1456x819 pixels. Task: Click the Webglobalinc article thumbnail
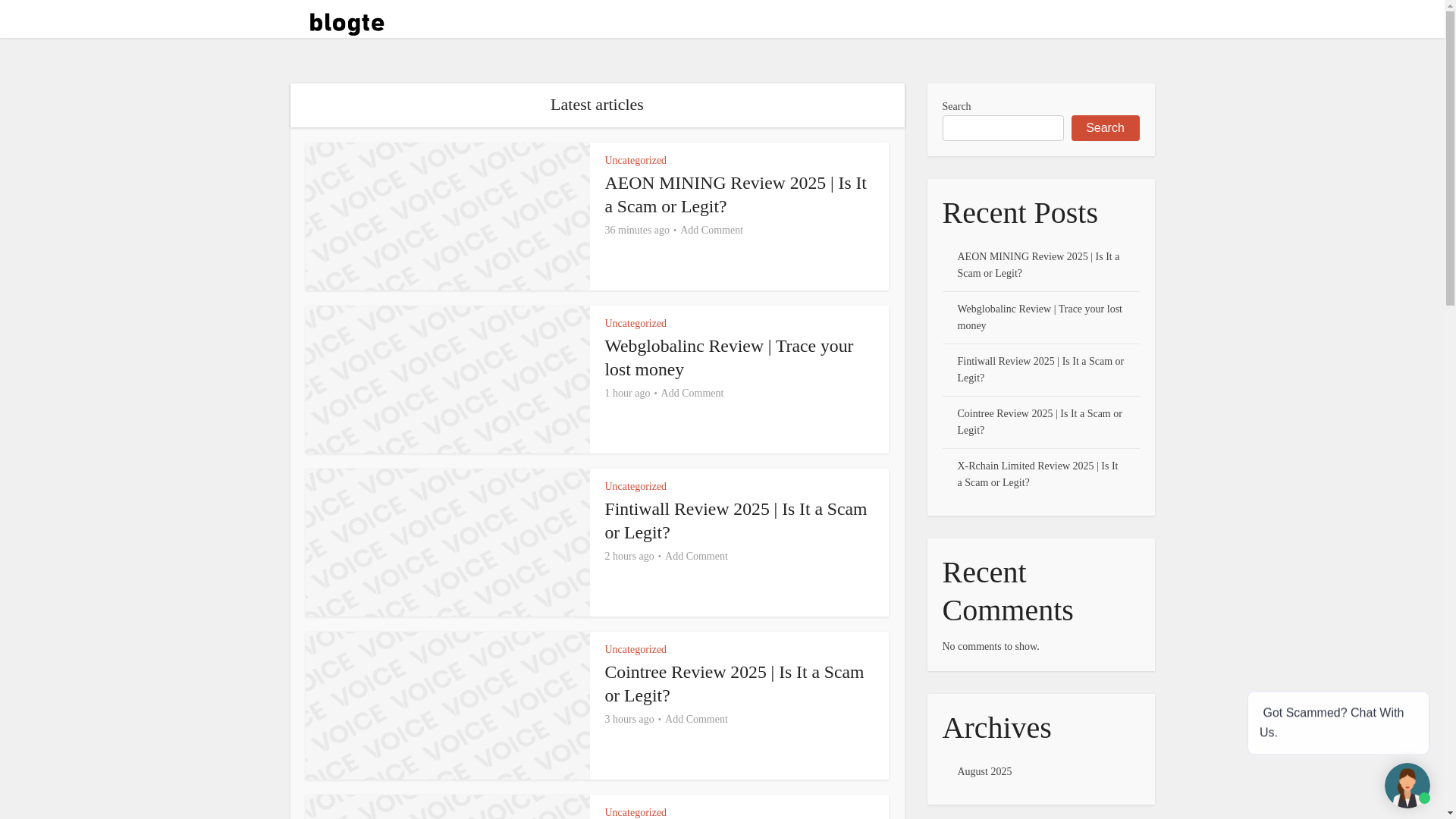(x=447, y=379)
